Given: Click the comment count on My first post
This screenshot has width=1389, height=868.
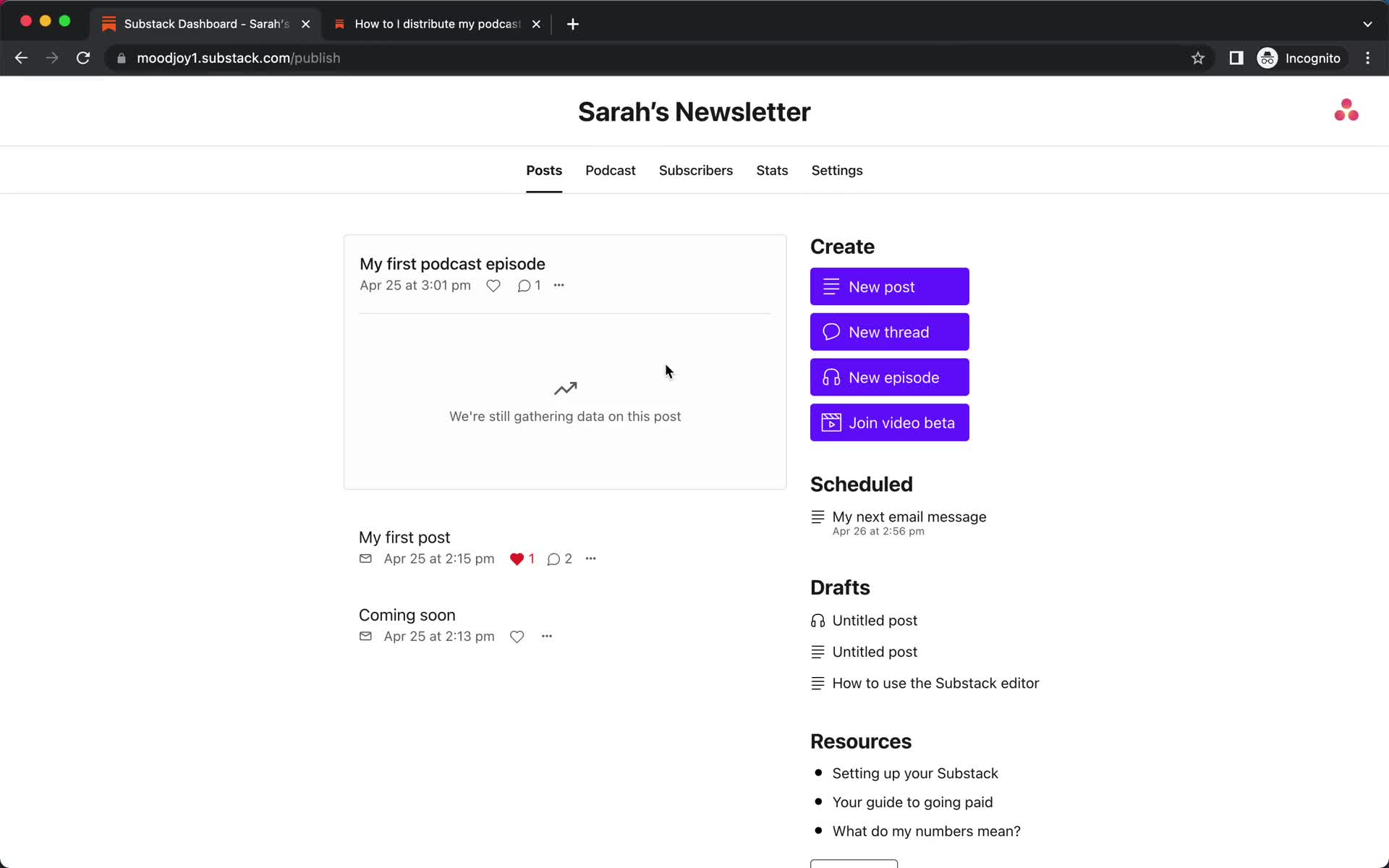Looking at the screenshot, I should 560,558.
